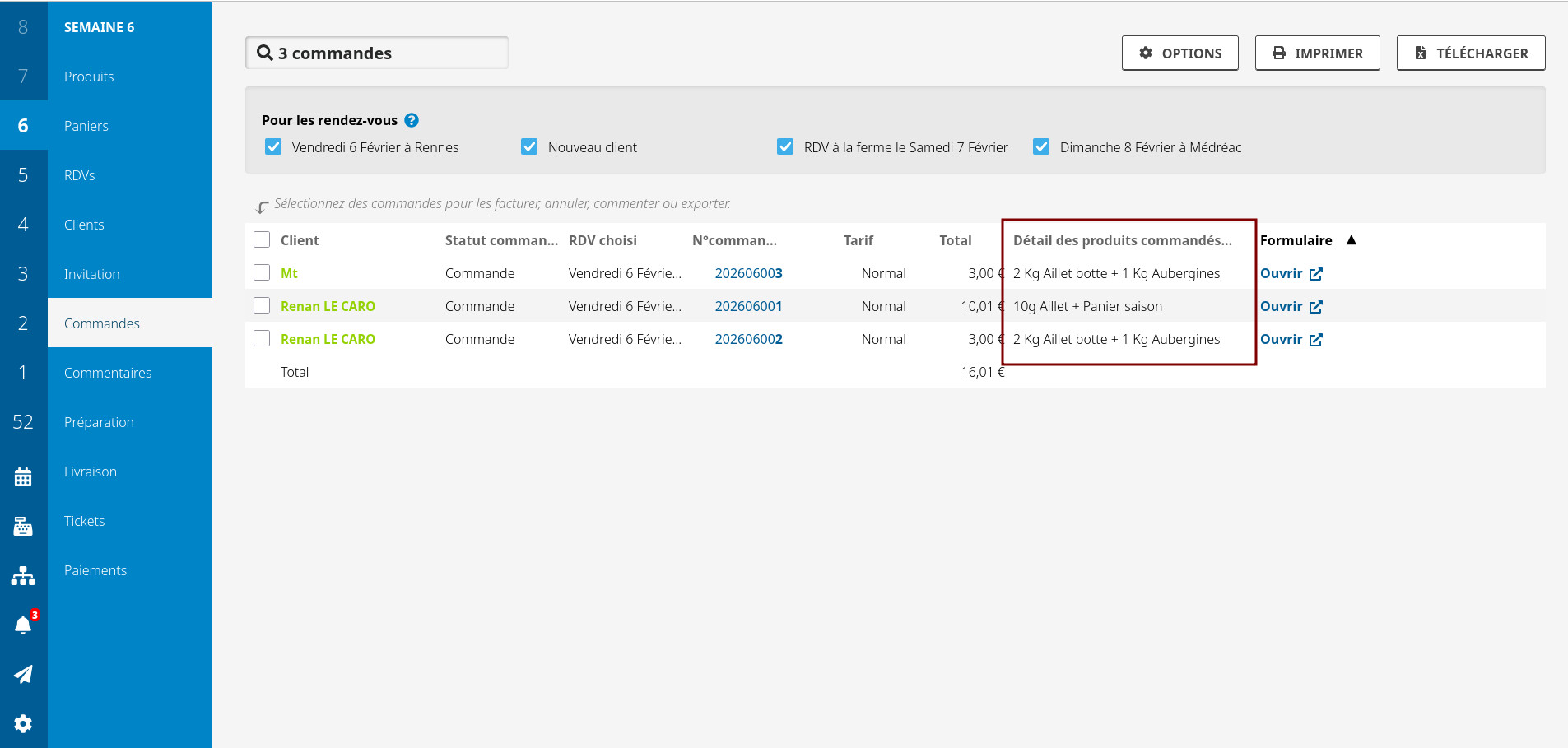1568x748 pixels.
Task: Click the TÉLÉCHARGER button
Action: [x=1470, y=53]
